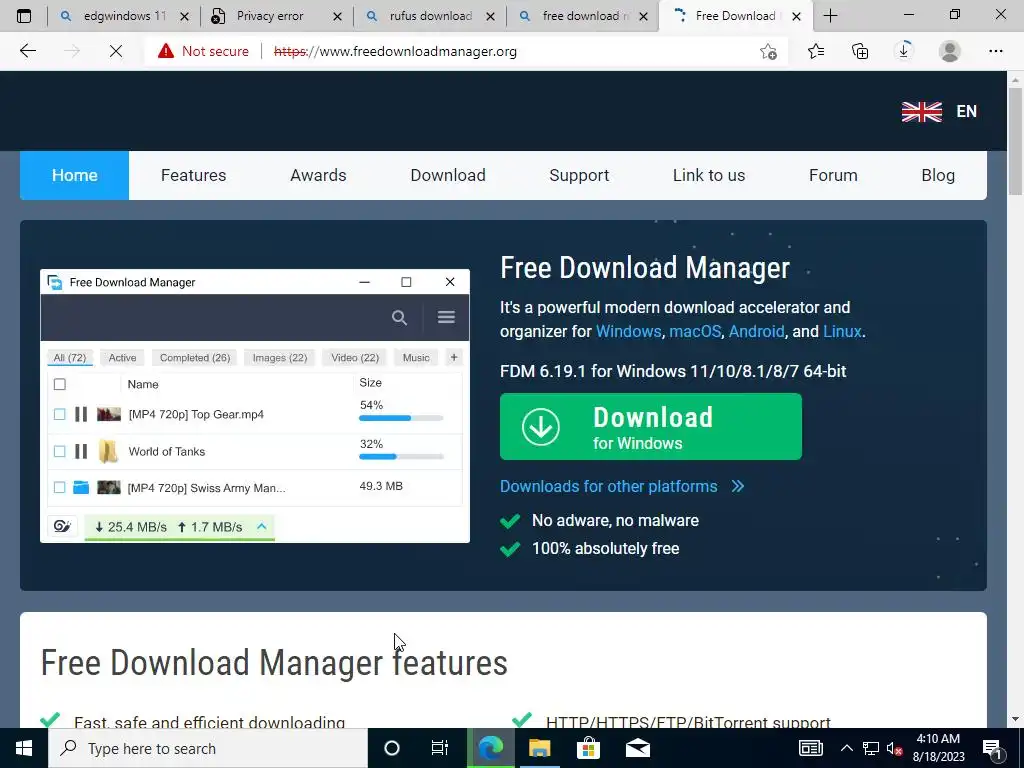1024x768 pixels.
Task: Follow the Android platform link
Action: pyautogui.click(x=756, y=331)
